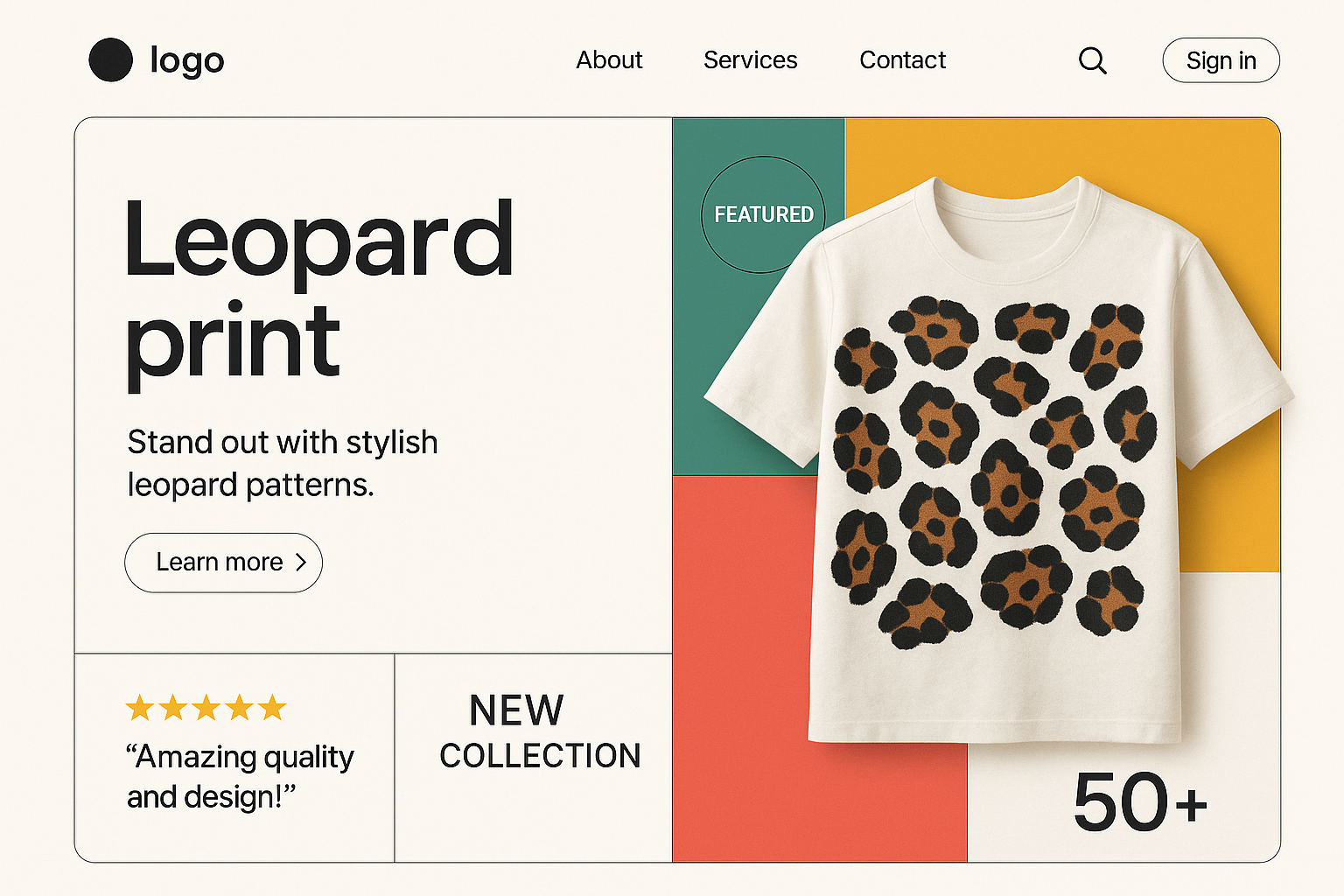Screen dimensions: 1344x896
Task: Click the five-star rating icons
Action: (206, 707)
